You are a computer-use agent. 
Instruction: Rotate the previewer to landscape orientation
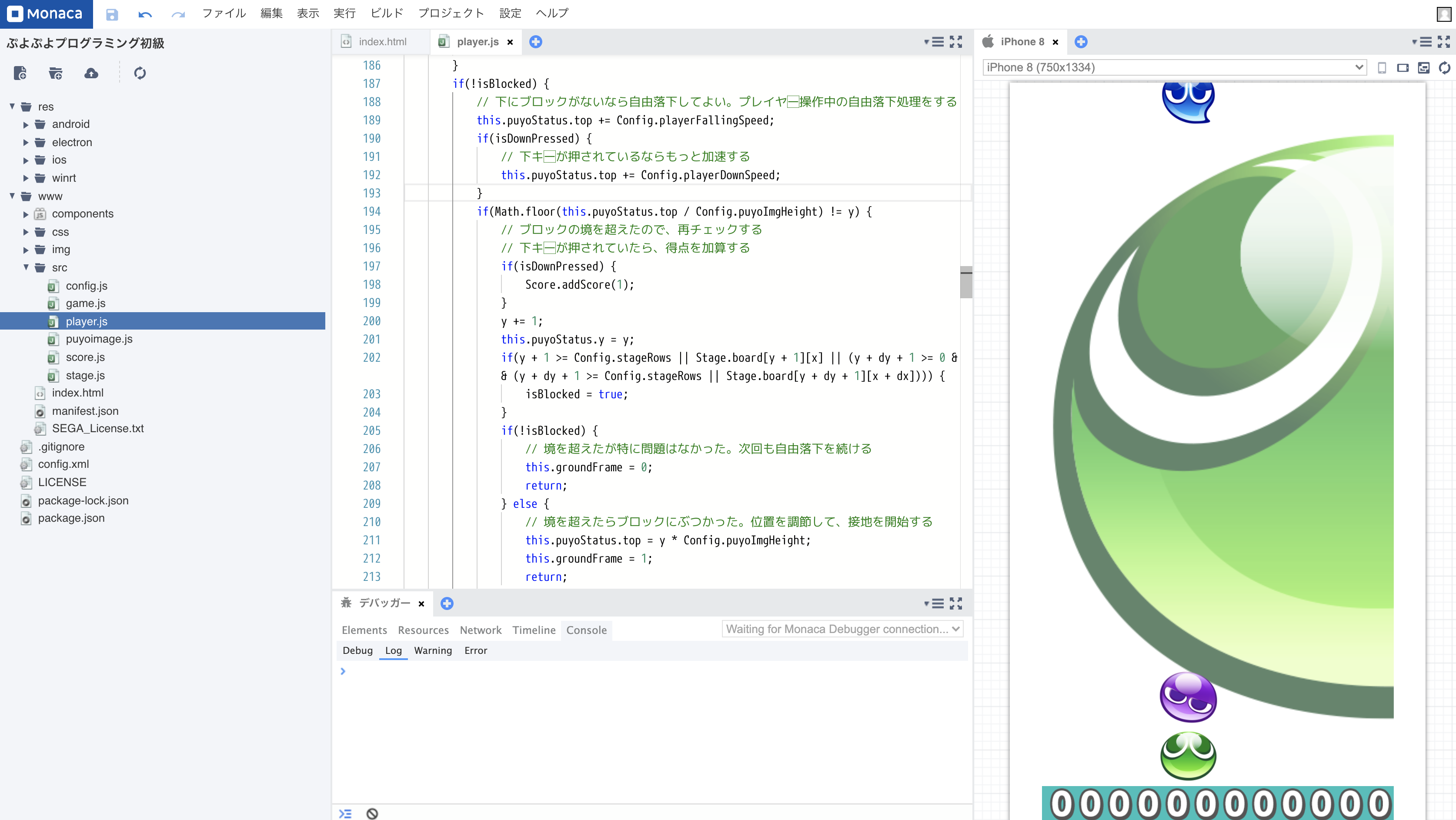1403,68
